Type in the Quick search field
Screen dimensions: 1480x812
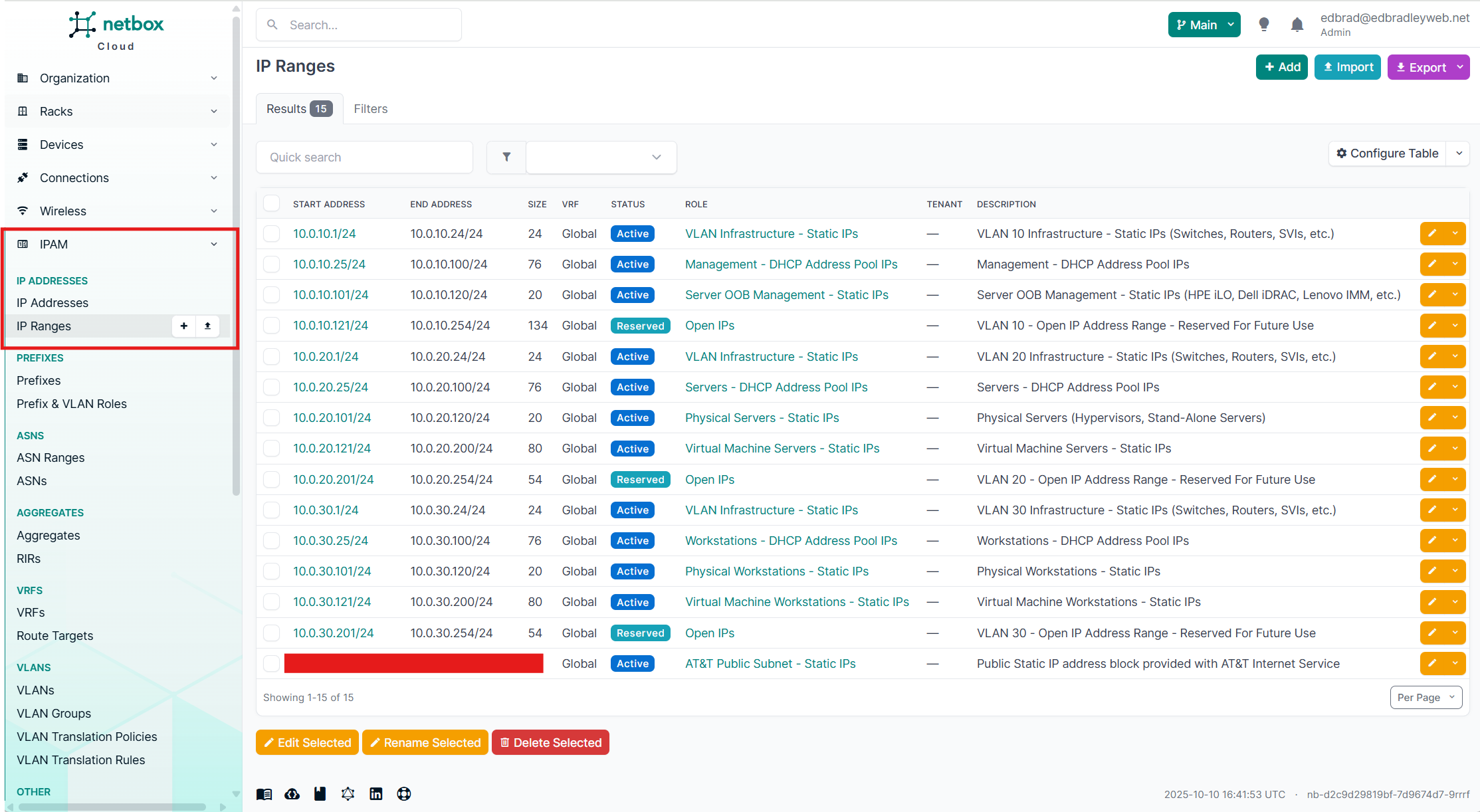(364, 157)
